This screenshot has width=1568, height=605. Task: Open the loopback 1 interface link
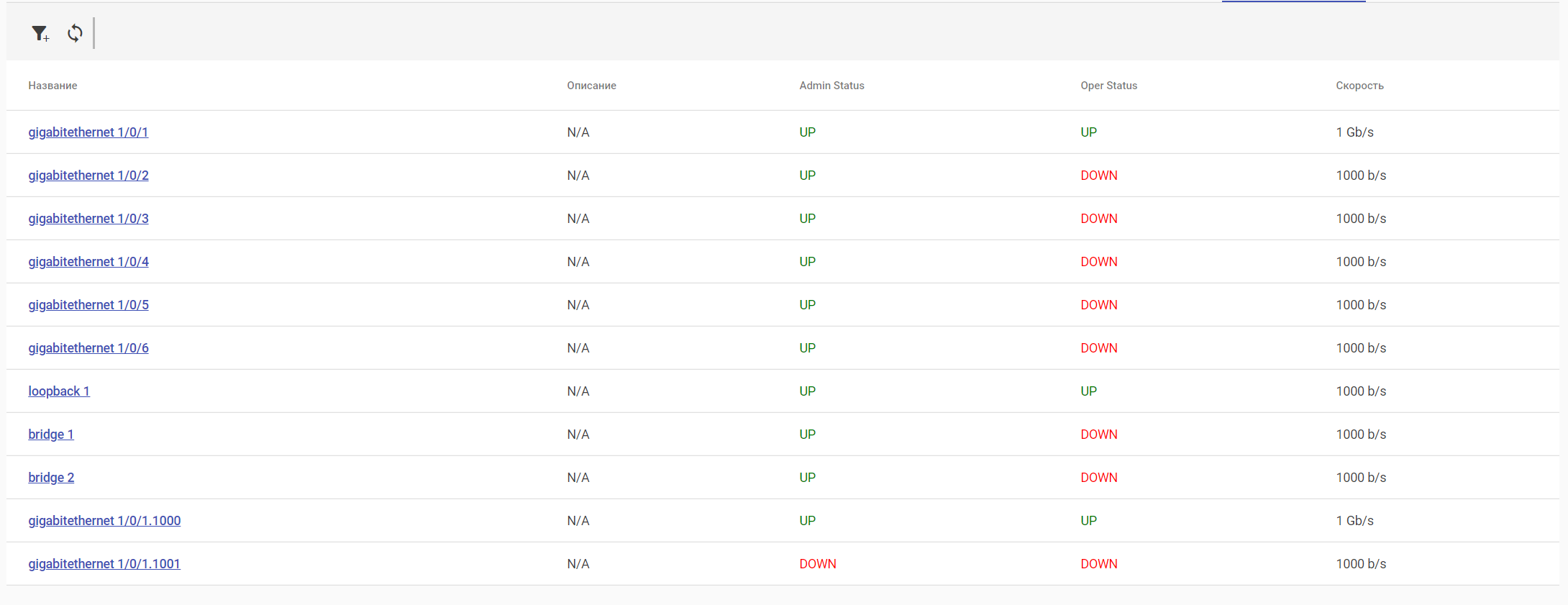59,391
